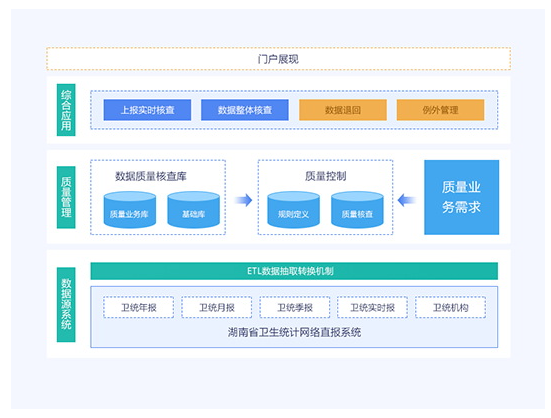
Task: Click the large 质量业务需求 blue block
Action: pos(461,197)
